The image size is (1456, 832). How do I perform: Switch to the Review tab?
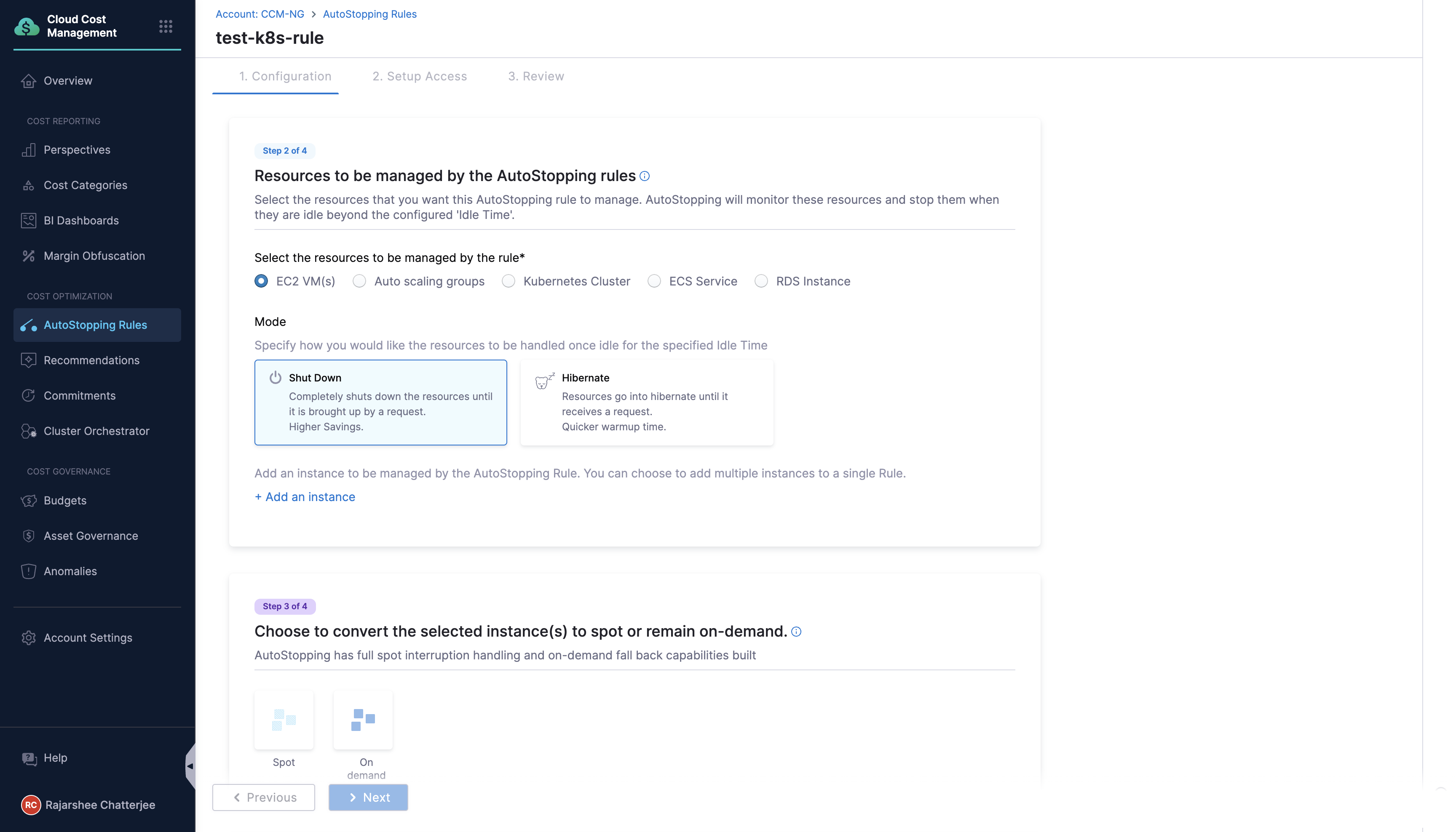tap(535, 76)
